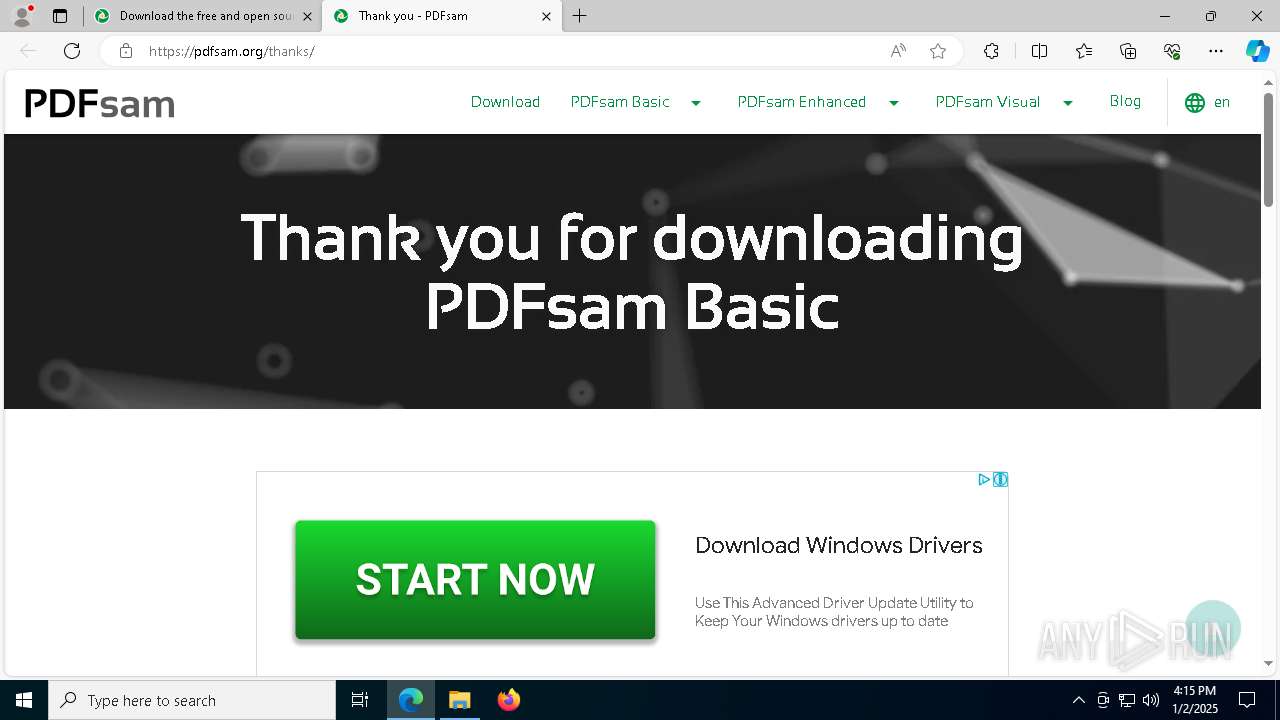This screenshot has height=720, width=1280.
Task: Close the Thank you - PDFsam tab
Action: tap(546, 16)
